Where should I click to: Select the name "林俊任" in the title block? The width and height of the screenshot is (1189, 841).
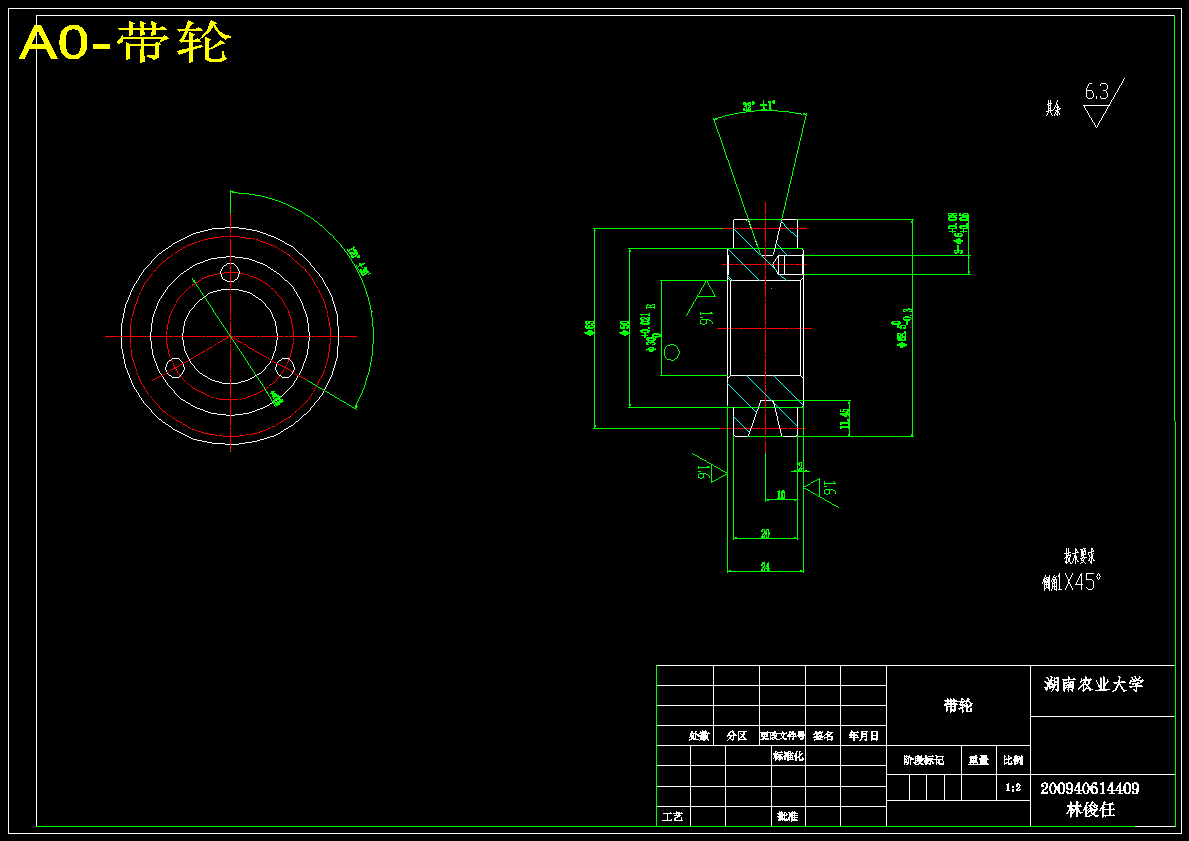(1090, 809)
